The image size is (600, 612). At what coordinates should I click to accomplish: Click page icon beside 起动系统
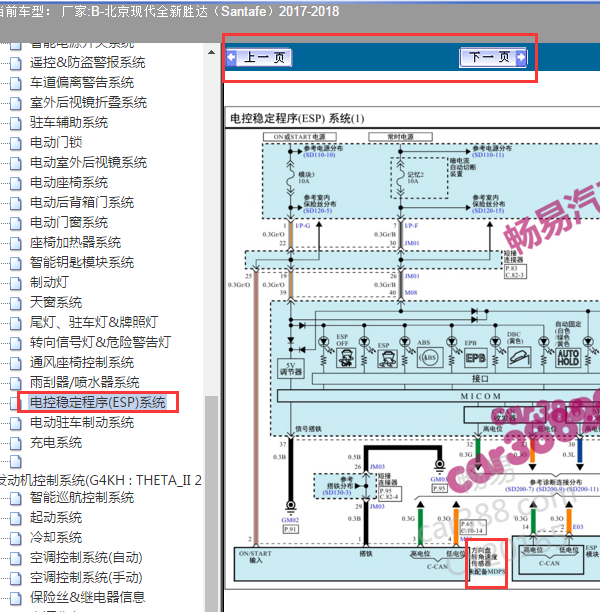pyautogui.click(x=16, y=518)
